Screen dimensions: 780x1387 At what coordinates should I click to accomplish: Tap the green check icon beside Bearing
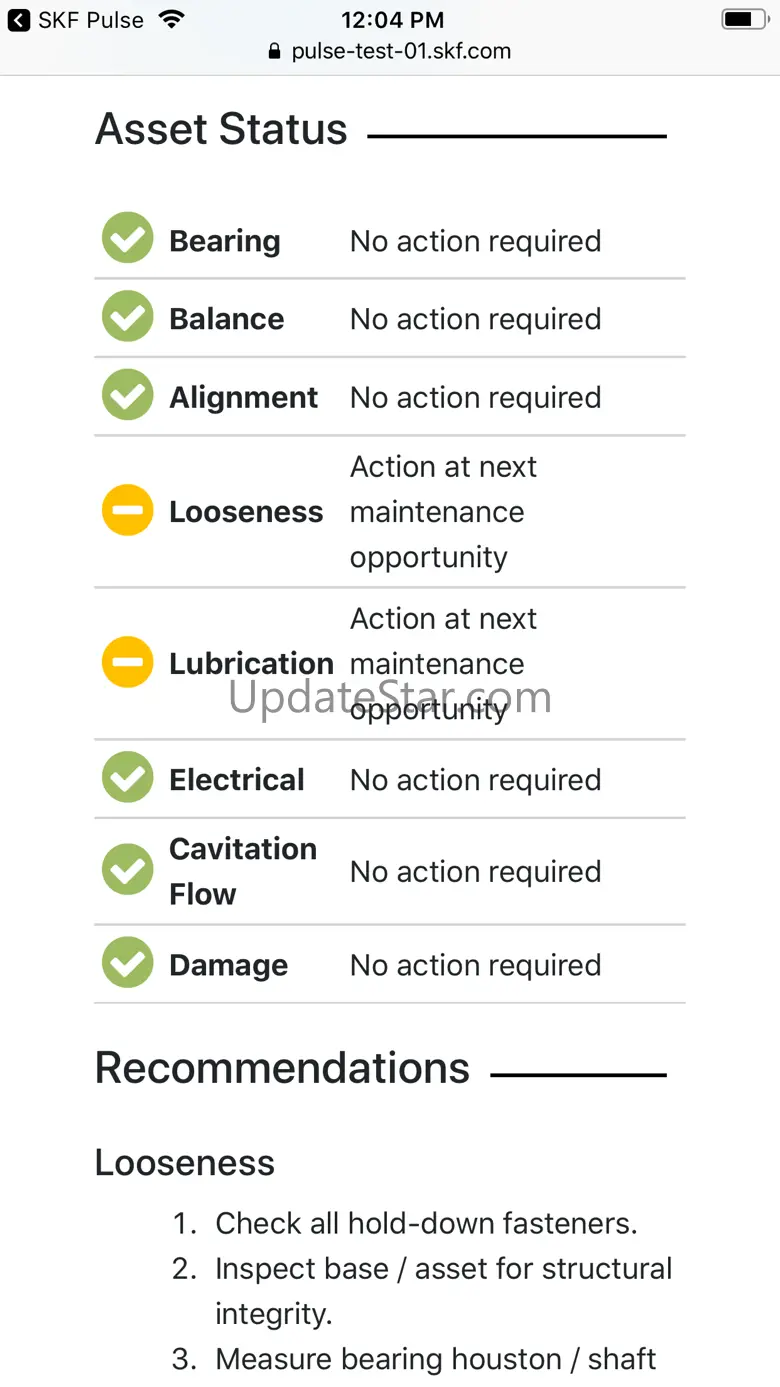[x=128, y=238]
